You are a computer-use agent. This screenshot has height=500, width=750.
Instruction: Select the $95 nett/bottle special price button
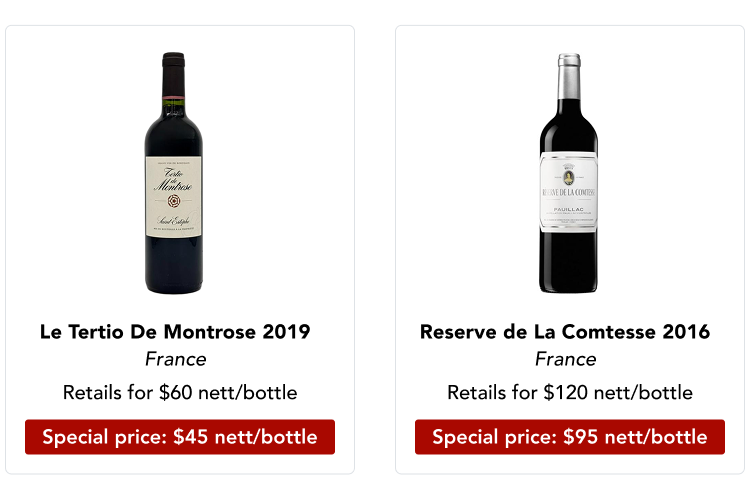tap(570, 437)
